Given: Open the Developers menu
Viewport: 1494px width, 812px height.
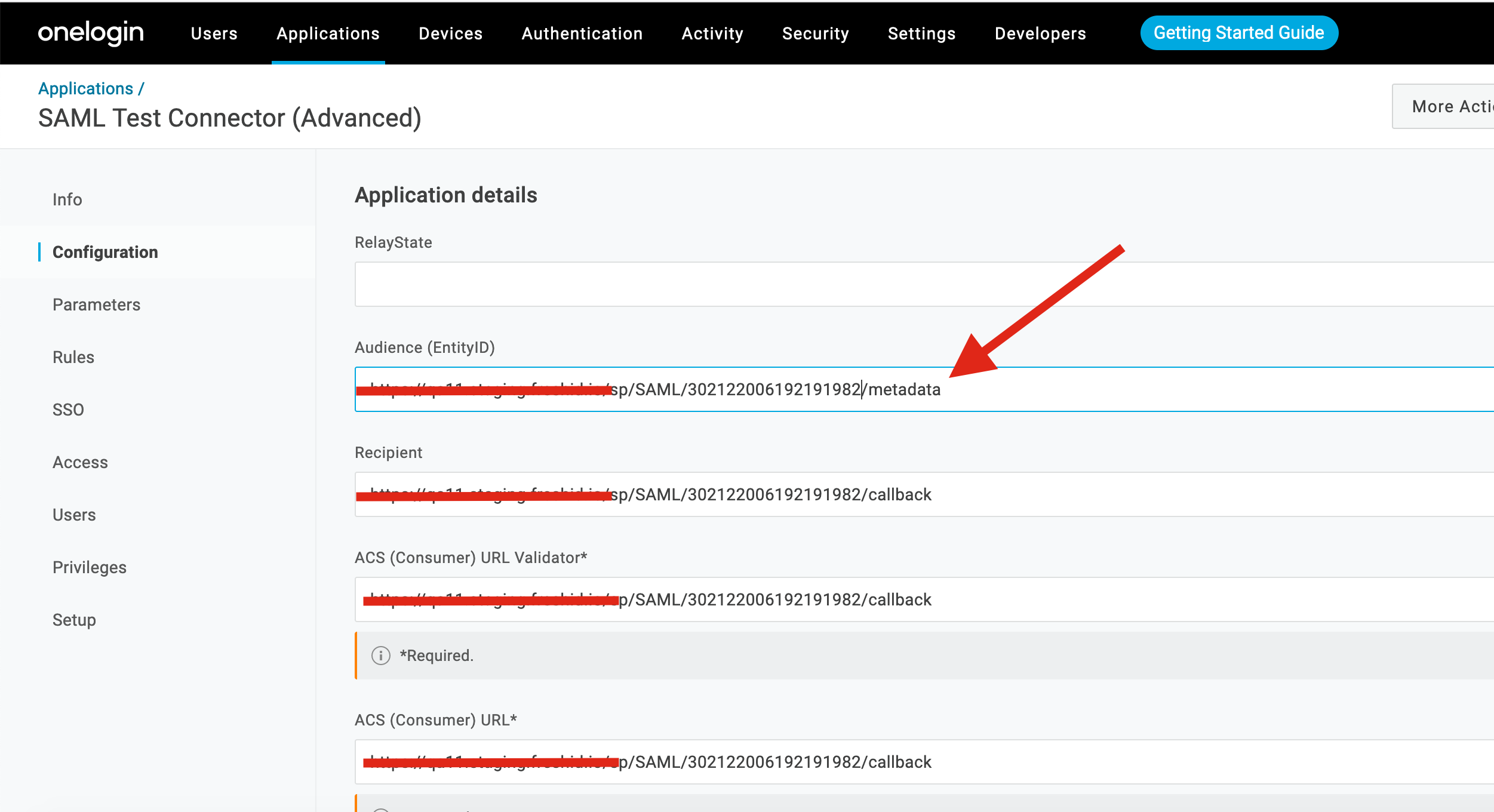Looking at the screenshot, I should pyautogui.click(x=1040, y=33).
